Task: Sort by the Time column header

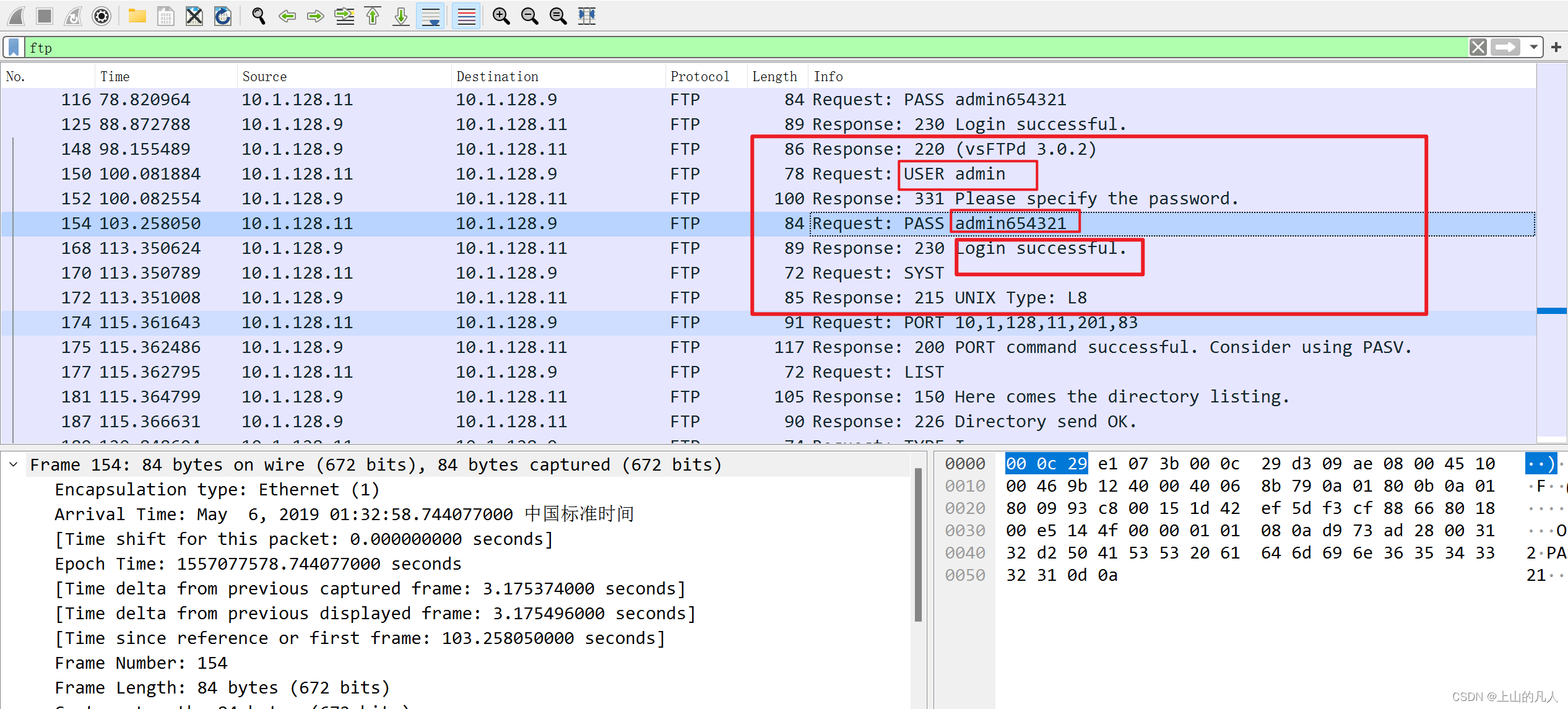Action: pos(166,76)
